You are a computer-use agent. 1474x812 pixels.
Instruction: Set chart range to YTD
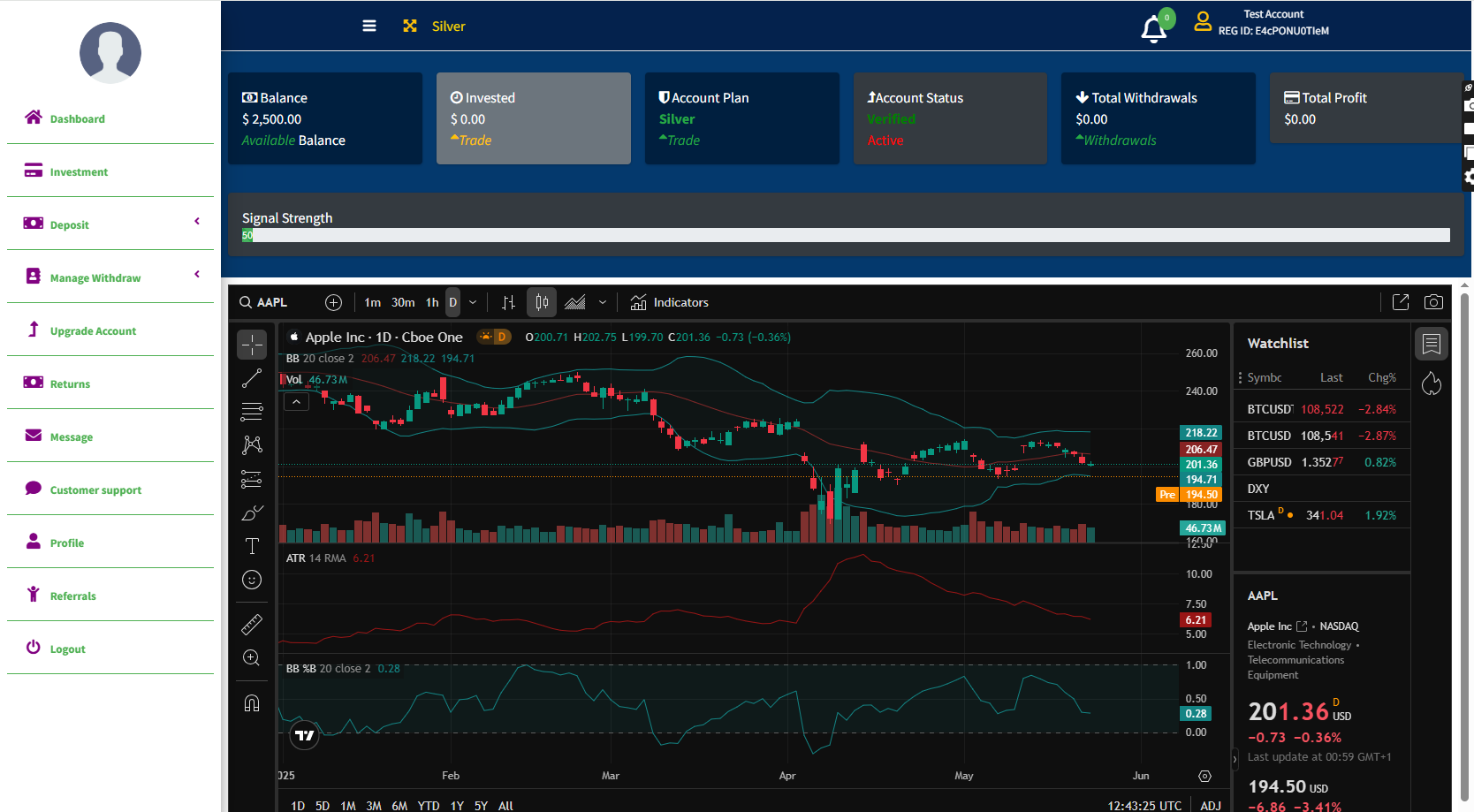point(429,805)
